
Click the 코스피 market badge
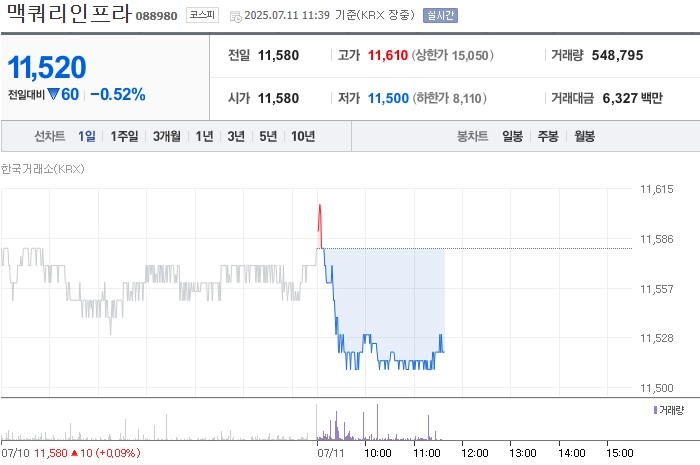click(x=202, y=15)
